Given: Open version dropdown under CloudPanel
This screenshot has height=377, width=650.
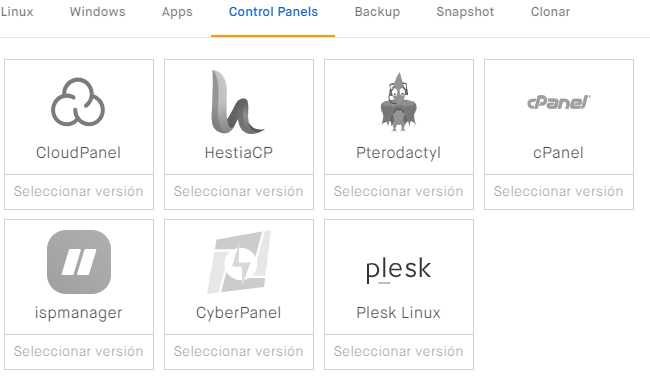Looking at the screenshot, I should (79, 192).
